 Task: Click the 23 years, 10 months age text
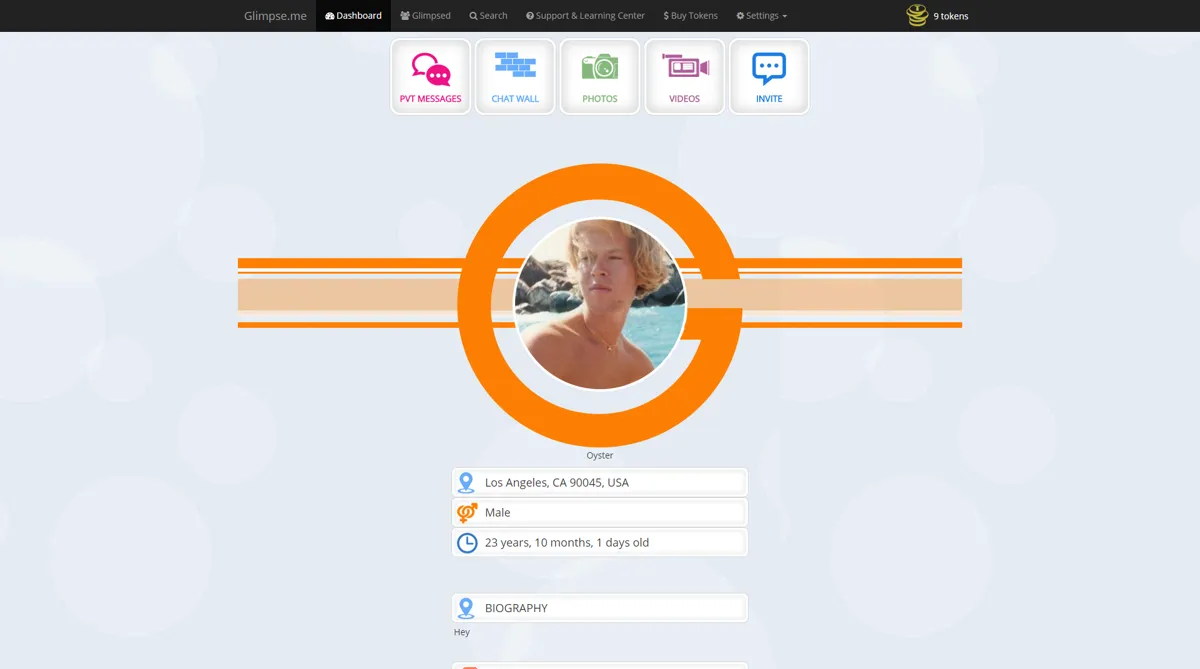point(567,543)
